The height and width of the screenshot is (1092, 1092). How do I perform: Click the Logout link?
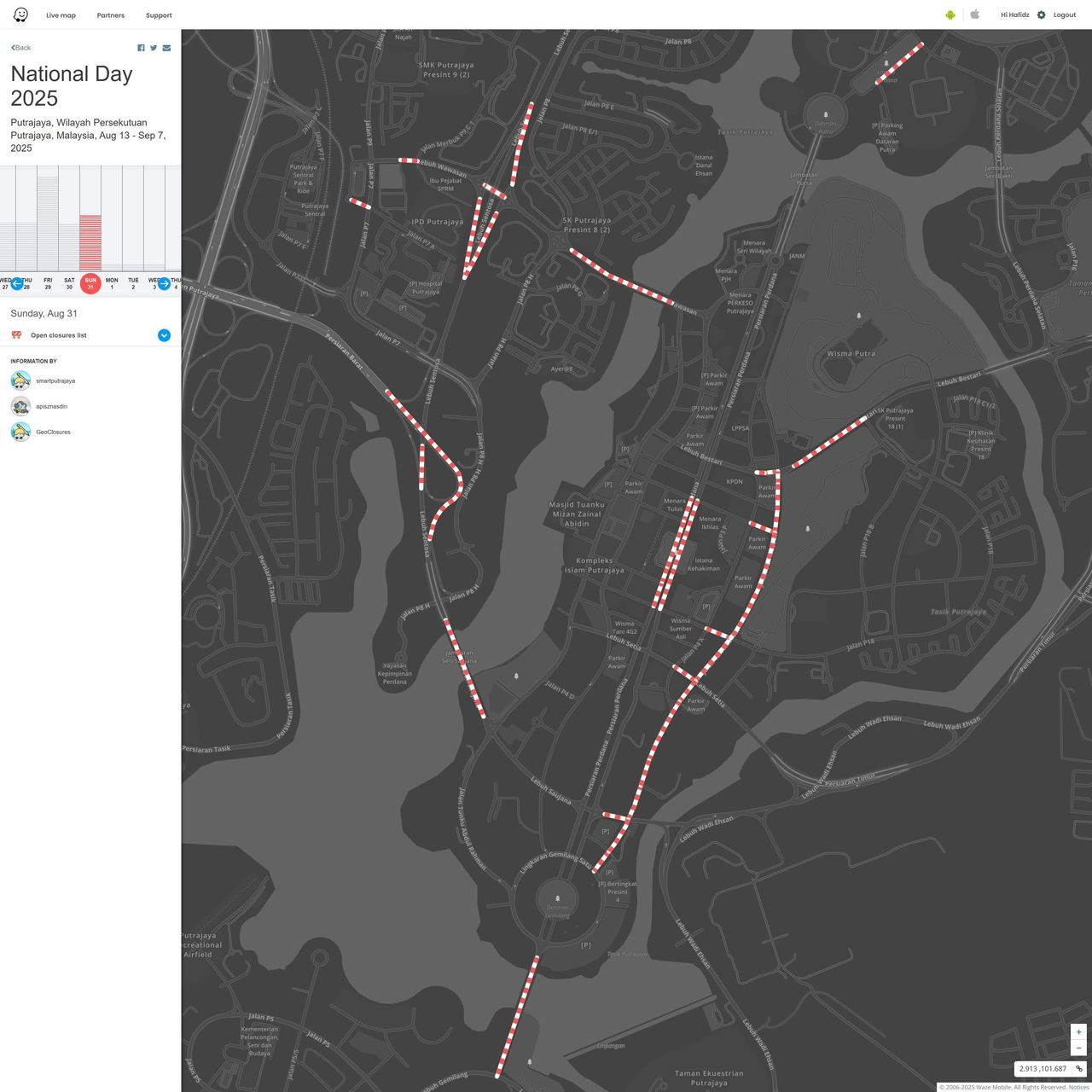pyautogui.click(x=1064, y=15)
